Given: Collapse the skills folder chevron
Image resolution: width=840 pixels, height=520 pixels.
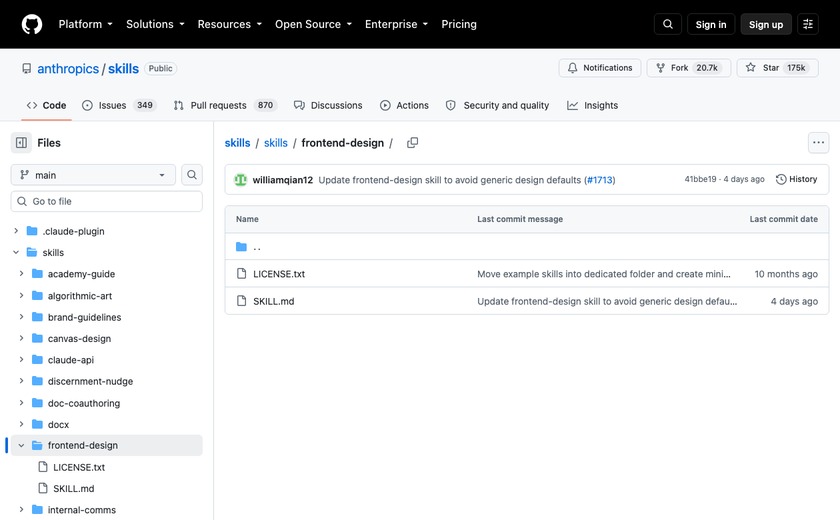Looking at the screenshot, I should pyautogui.click(x=16, y=252).
